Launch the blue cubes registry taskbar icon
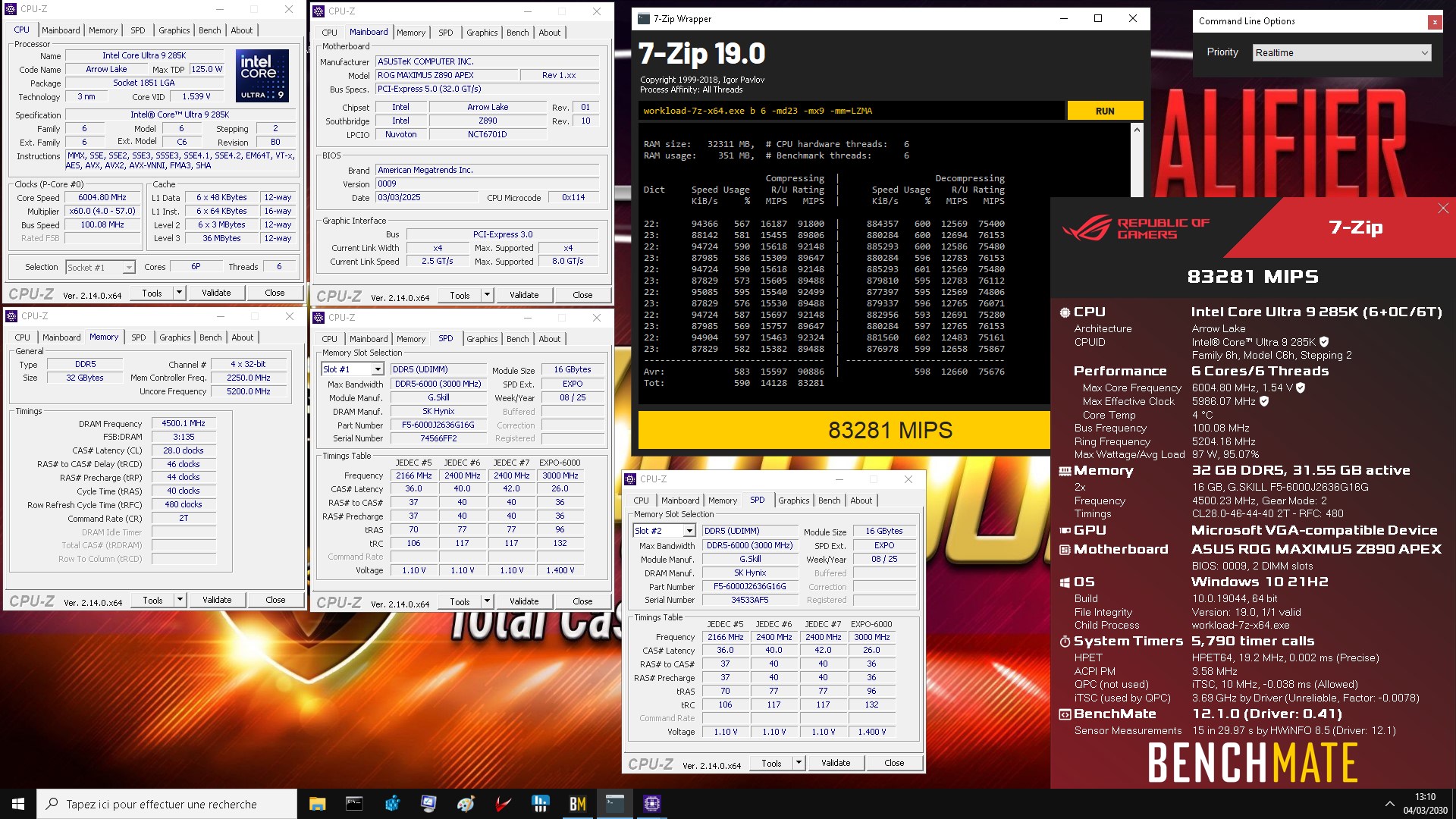 [x=391, y=804]
